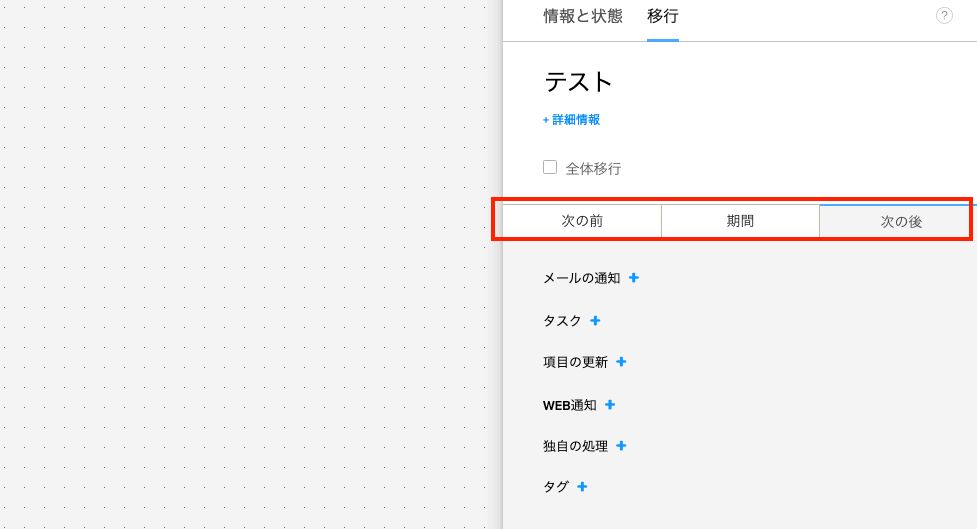This screenshot has width=977, height=529.
Task: Click the テスト transition title
Action: tap(578, 82)
